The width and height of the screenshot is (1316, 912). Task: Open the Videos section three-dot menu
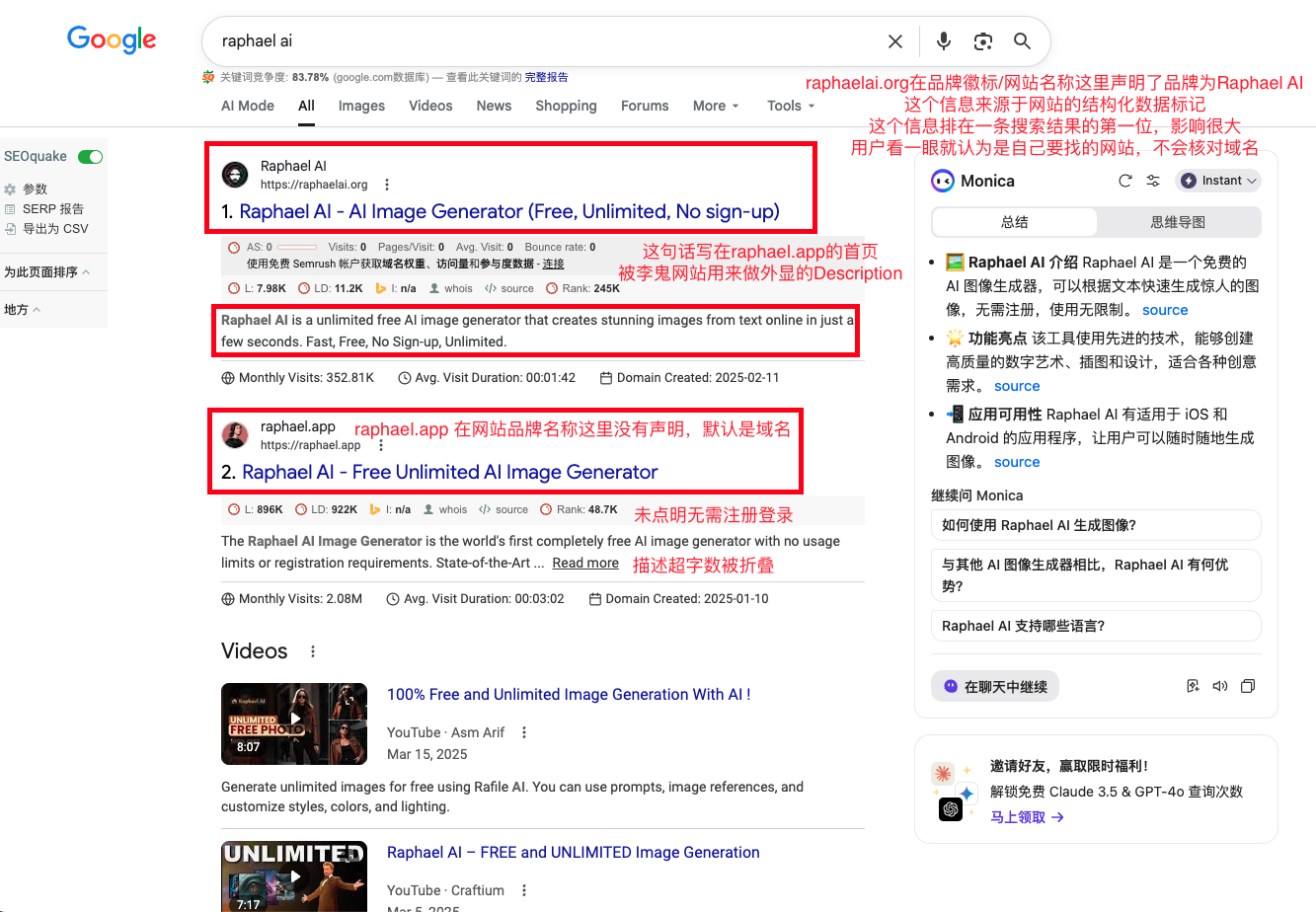click(313, 651)
